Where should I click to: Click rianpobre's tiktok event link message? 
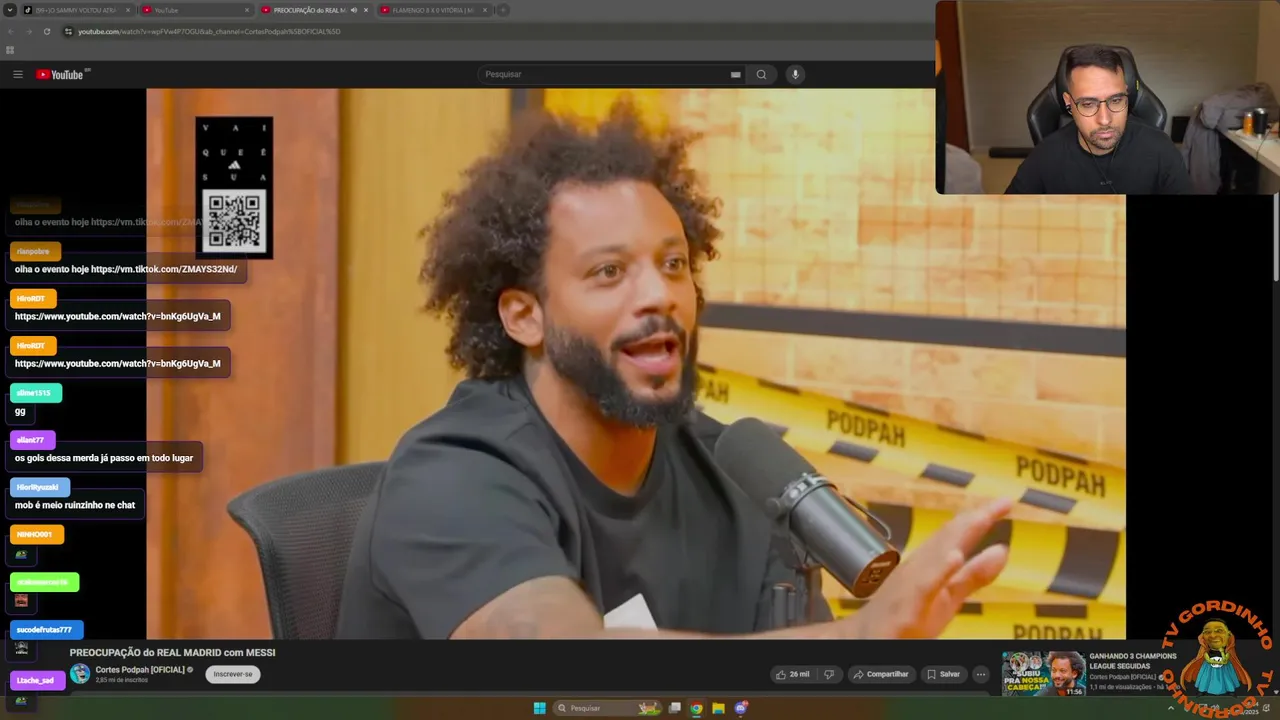pyautogui.click(x=126, y=269)
